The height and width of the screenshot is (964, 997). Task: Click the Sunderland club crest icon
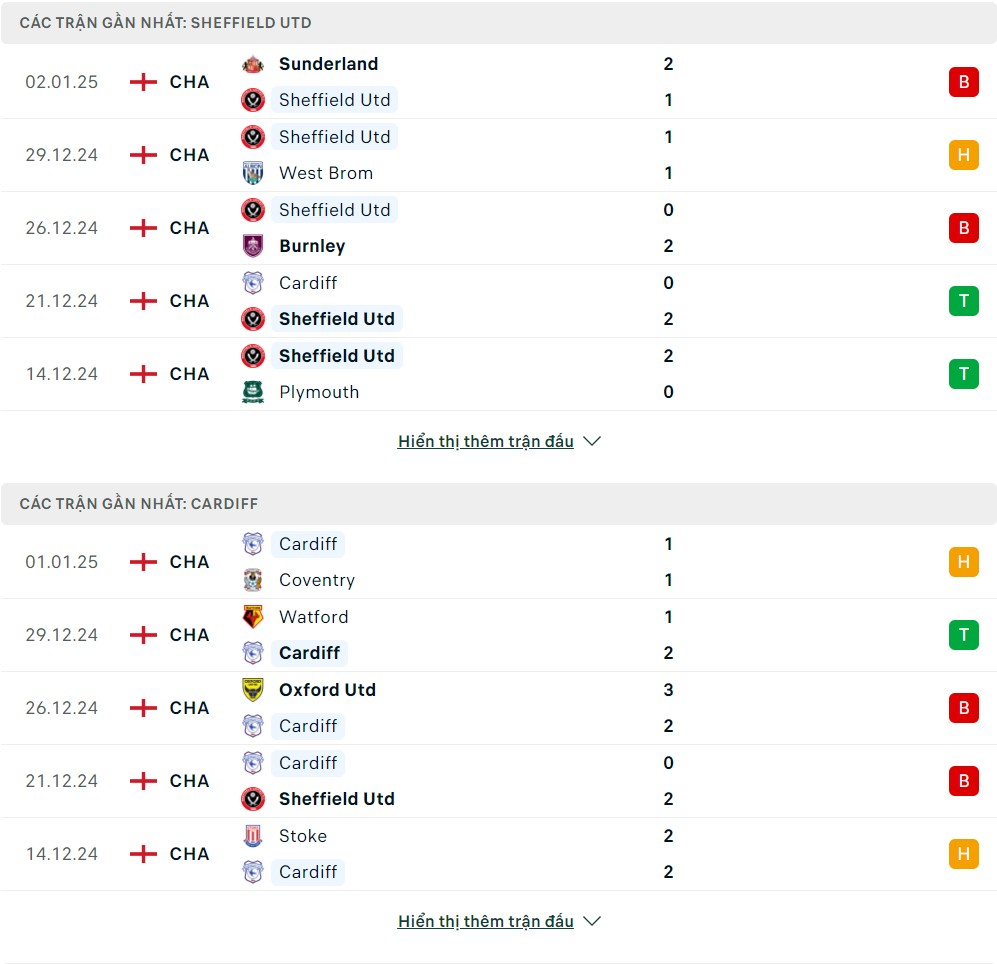[x=253, y=64]
